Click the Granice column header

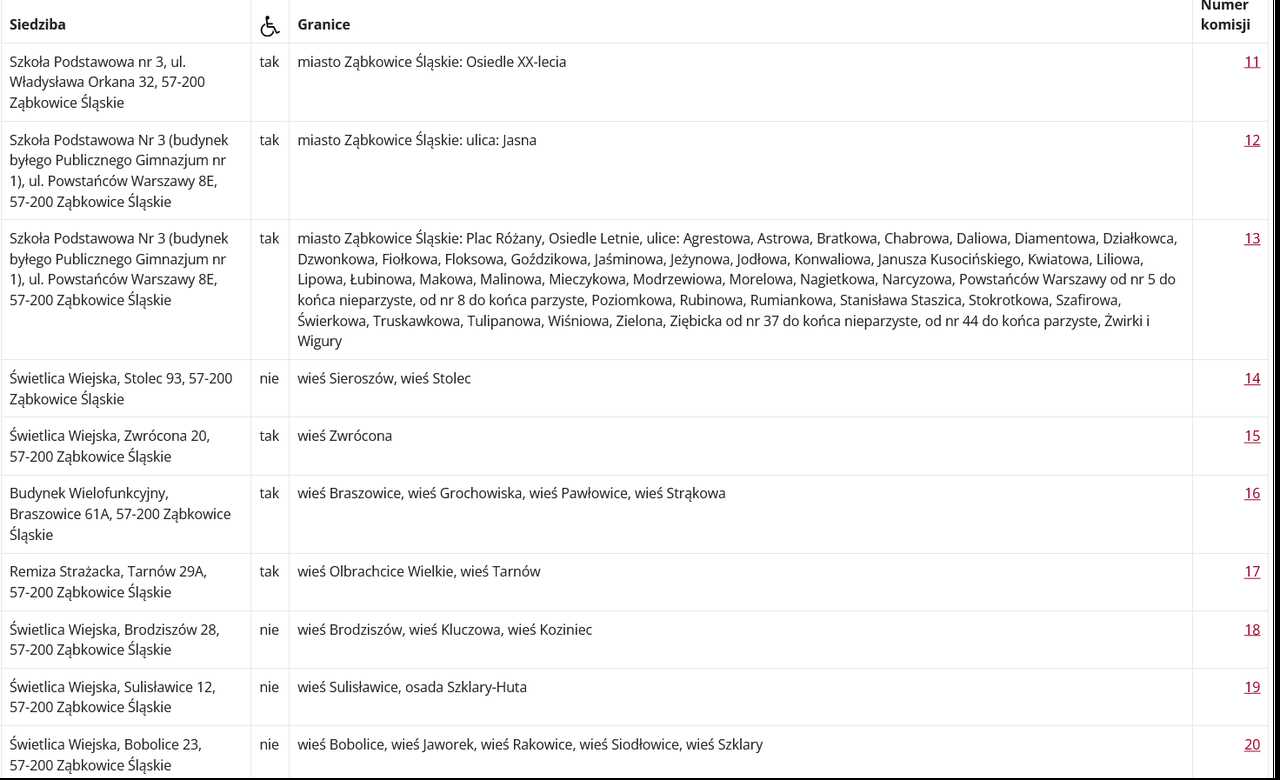click(x=324, y=24)
